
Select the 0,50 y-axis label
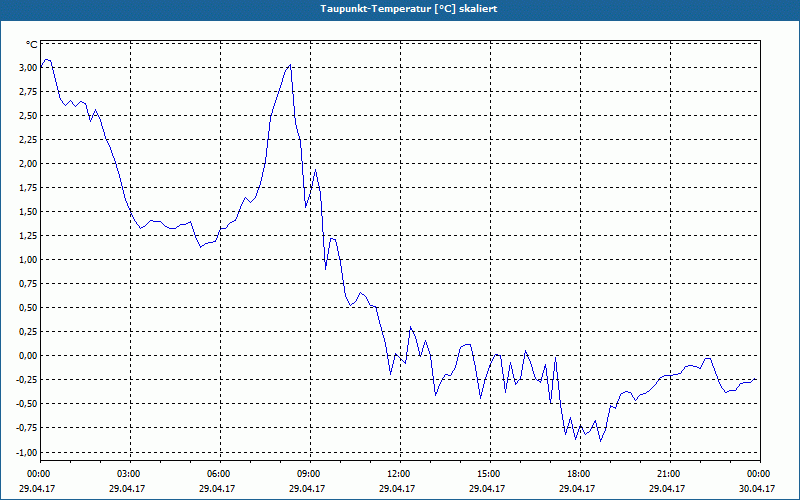[x=28, y=307]
